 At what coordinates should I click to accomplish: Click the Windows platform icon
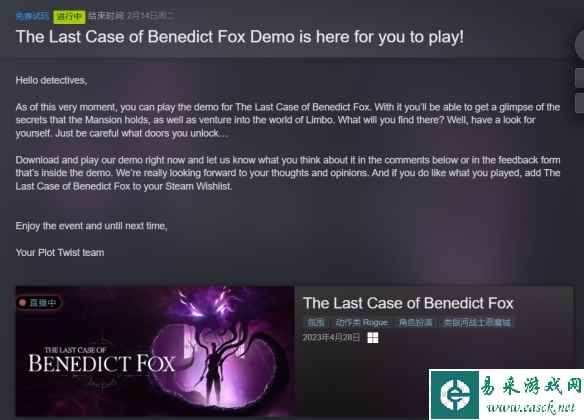click(x=373, y=338)
